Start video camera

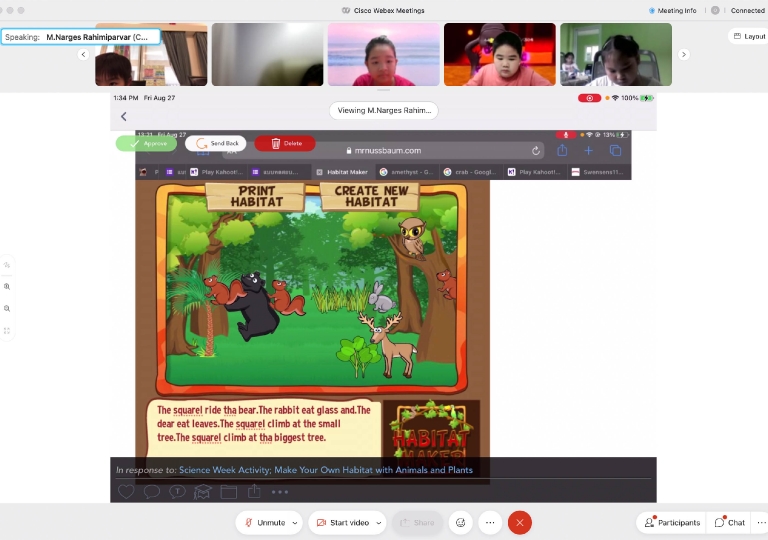click(343, 522)
